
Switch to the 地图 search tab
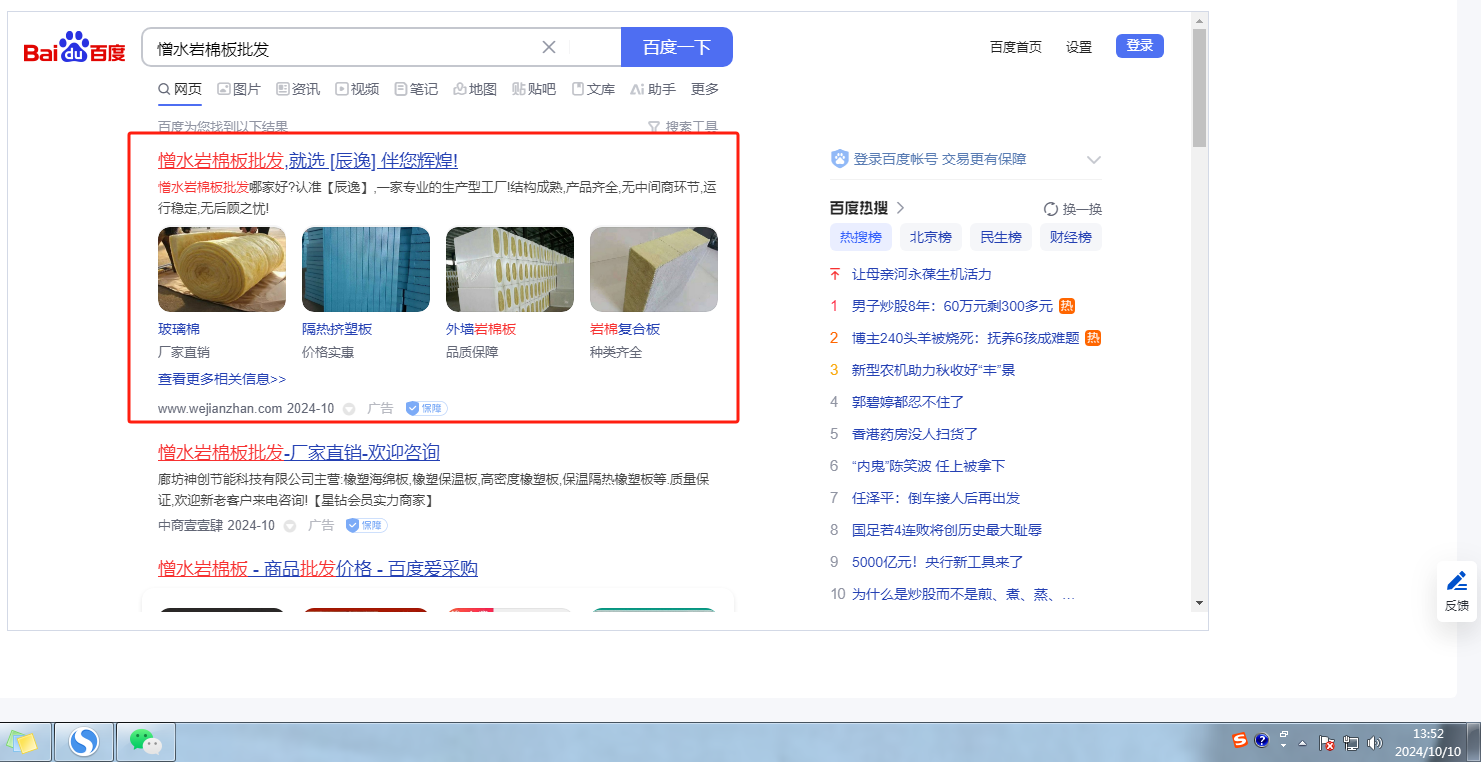click(x=475, y=89)
